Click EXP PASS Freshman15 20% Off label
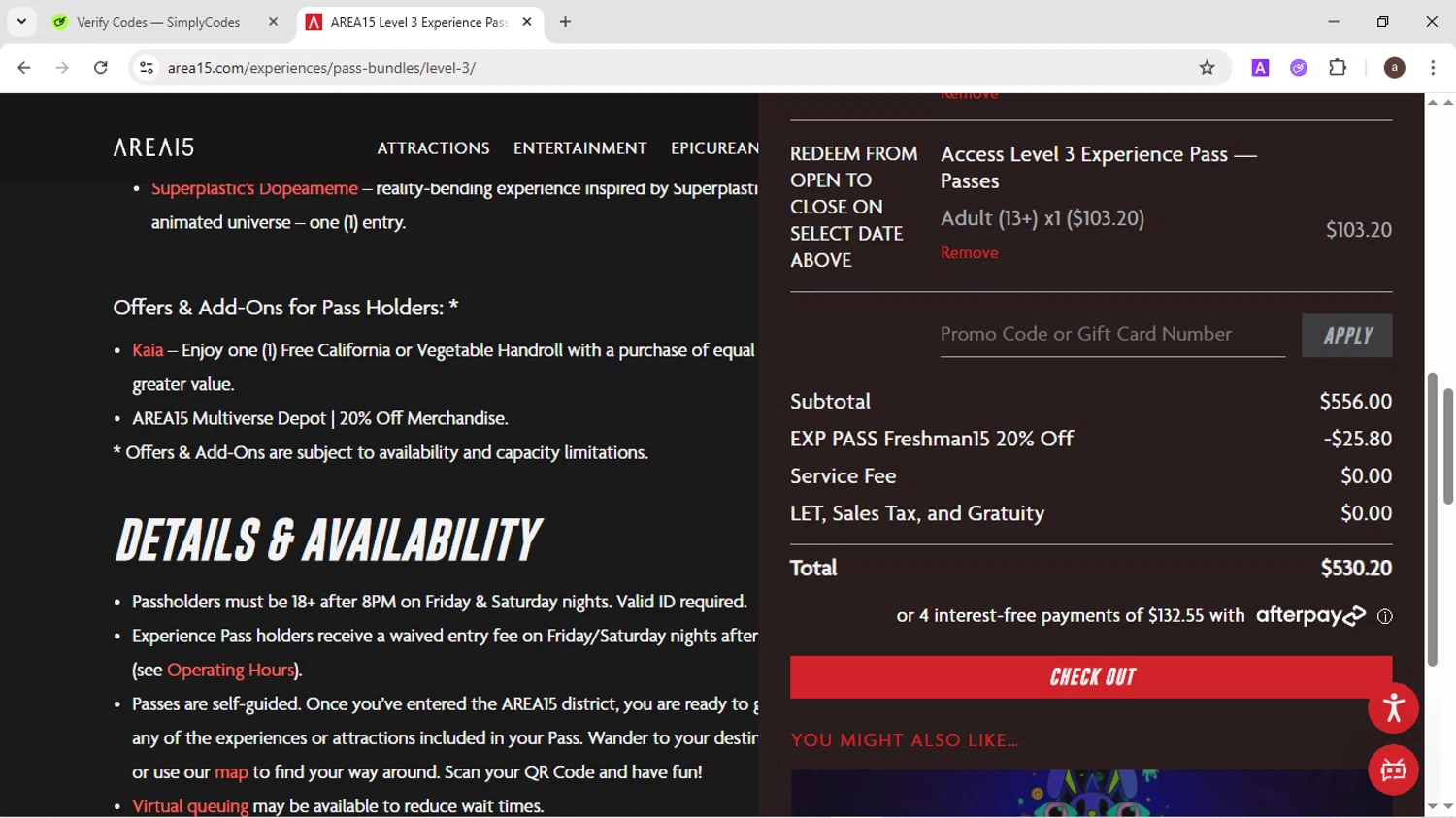 [x=932, y=439]
